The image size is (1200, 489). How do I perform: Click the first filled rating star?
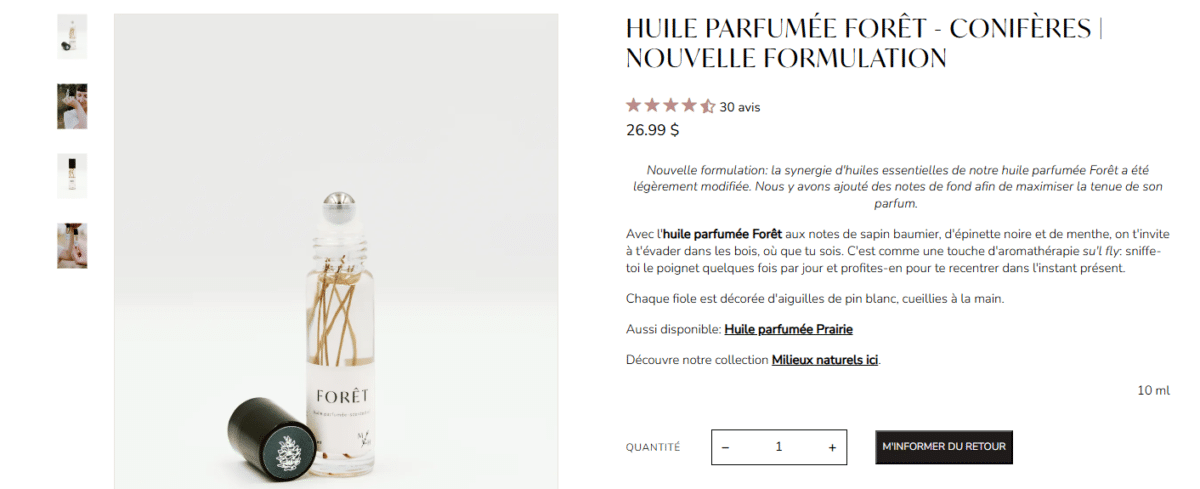(x=634, y=106)
